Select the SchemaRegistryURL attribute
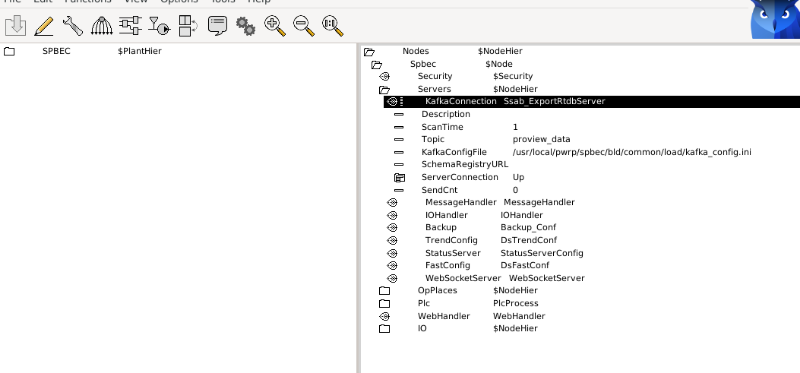 (x=464, y=165)
